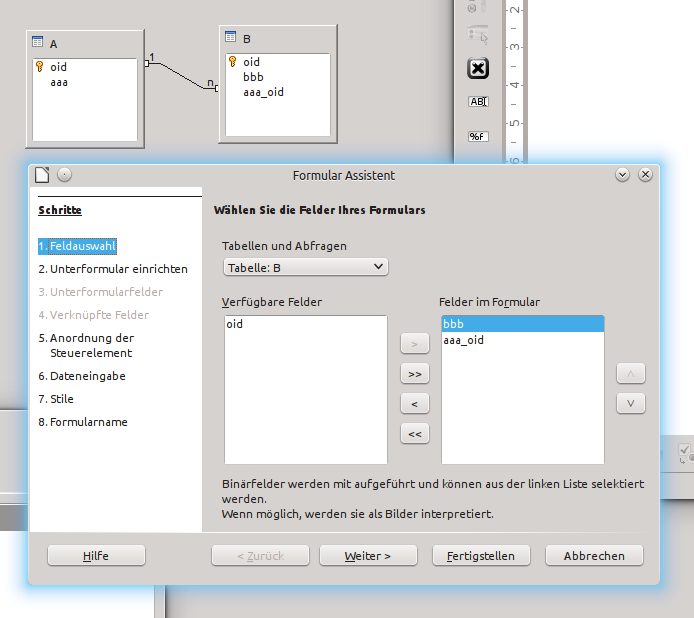The width and height of the screenshot is (694, 618).
Task: Go to step 8 Formularname
Action: tap(83, 422)
